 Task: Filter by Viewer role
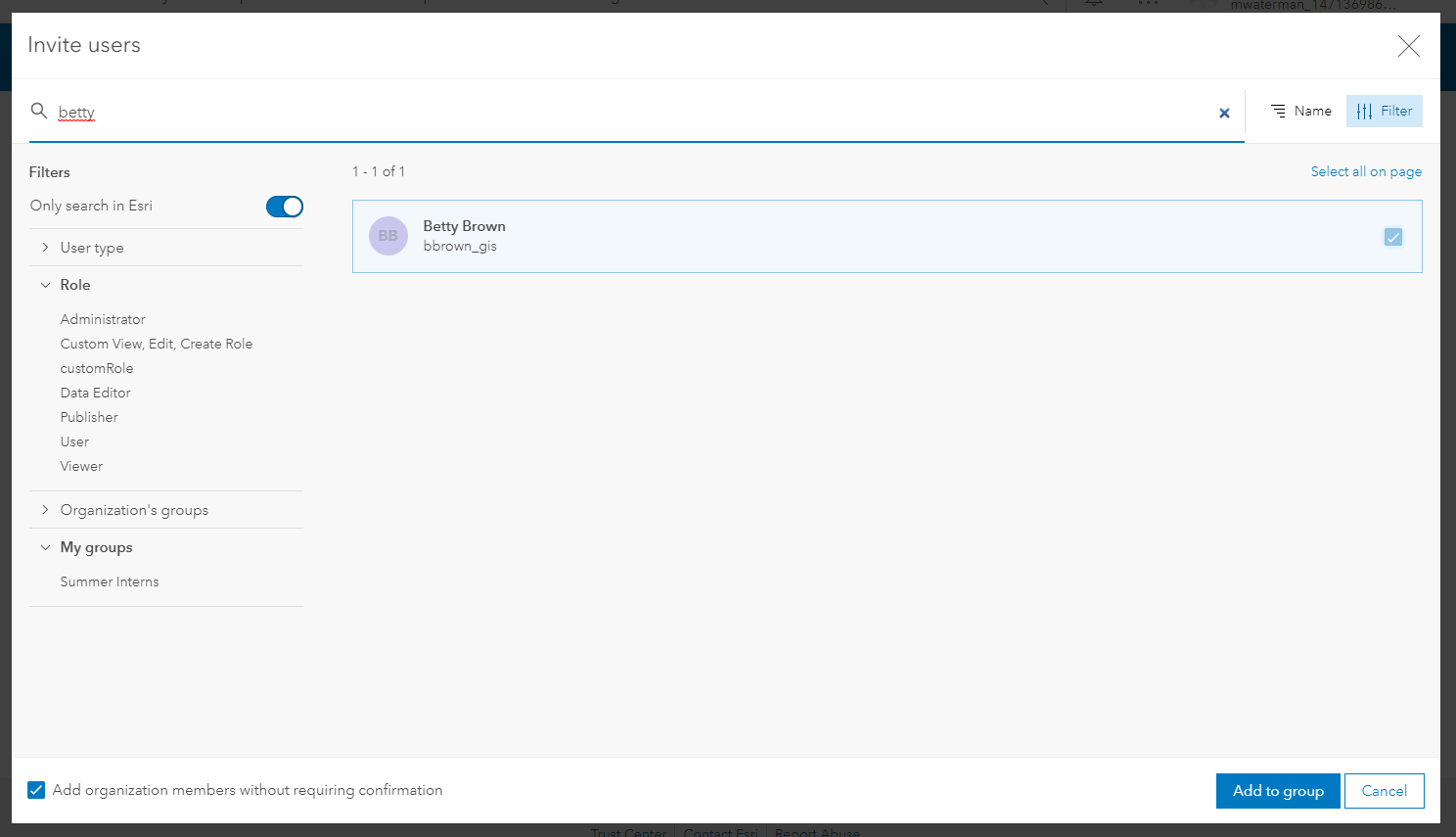(x=81, y=466)
